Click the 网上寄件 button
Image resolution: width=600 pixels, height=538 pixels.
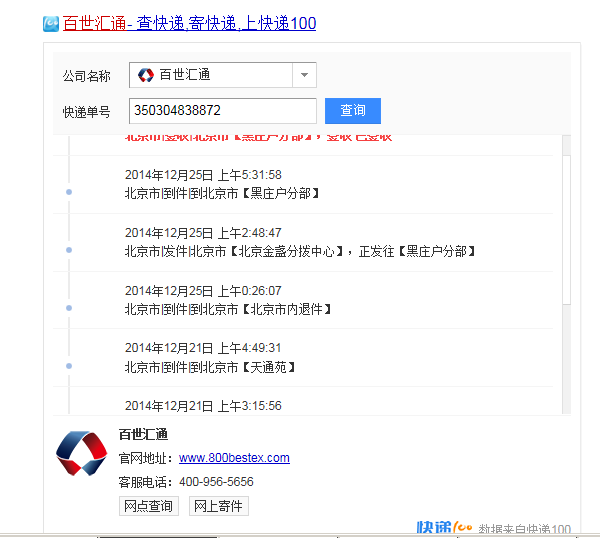coord(218,506)
